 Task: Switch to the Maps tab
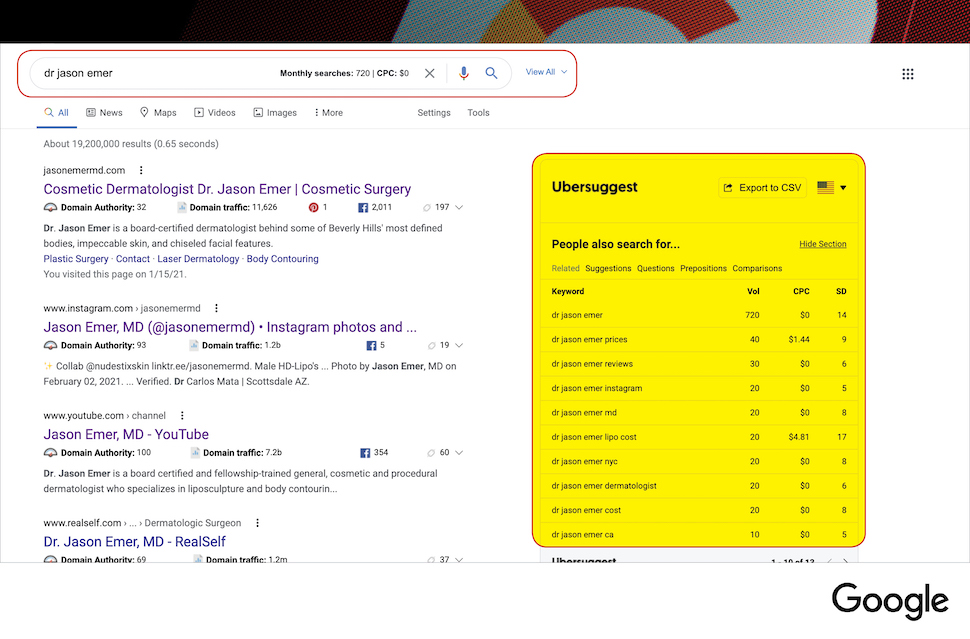158,113
